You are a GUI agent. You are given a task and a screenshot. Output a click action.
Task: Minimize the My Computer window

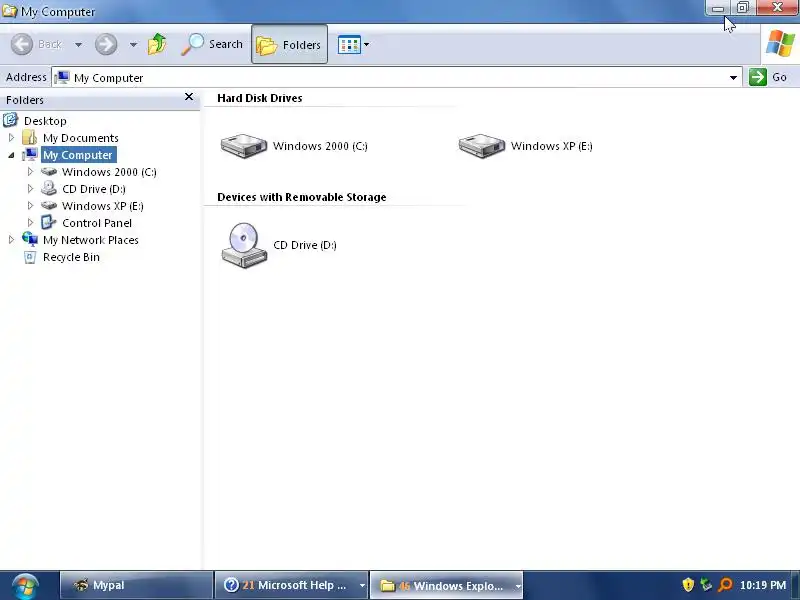pos(718,8)
